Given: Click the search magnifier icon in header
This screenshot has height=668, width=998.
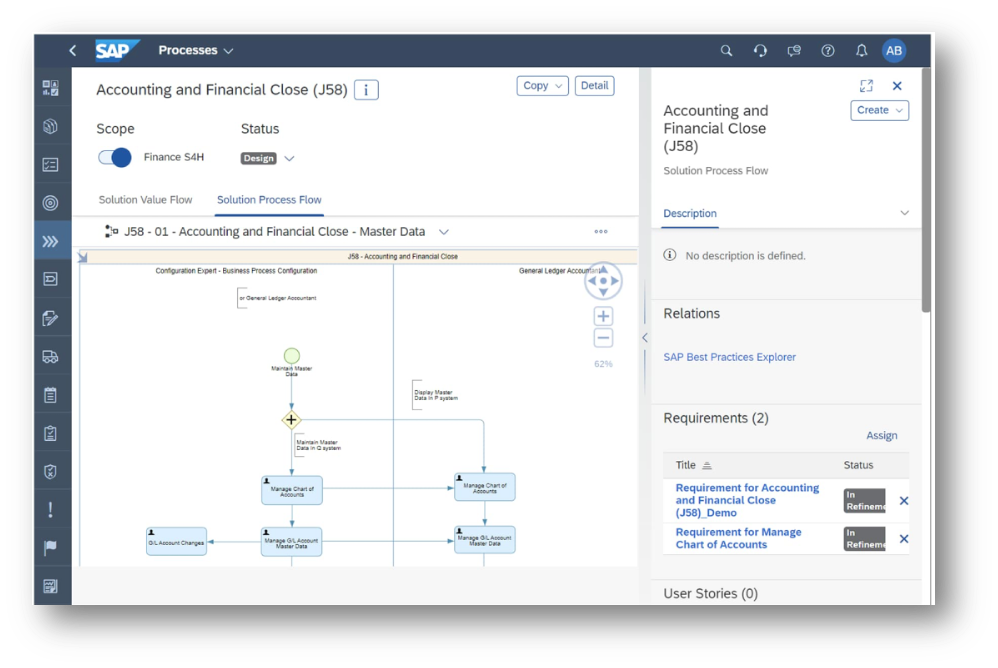Looking at the screenshot, I should point(727,51).
